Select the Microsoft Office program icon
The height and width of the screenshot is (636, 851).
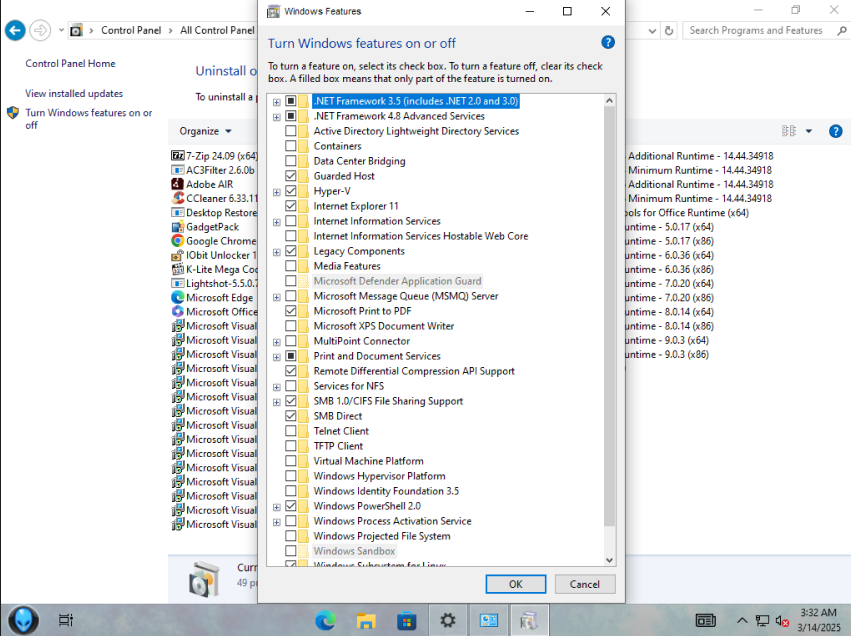177,311
